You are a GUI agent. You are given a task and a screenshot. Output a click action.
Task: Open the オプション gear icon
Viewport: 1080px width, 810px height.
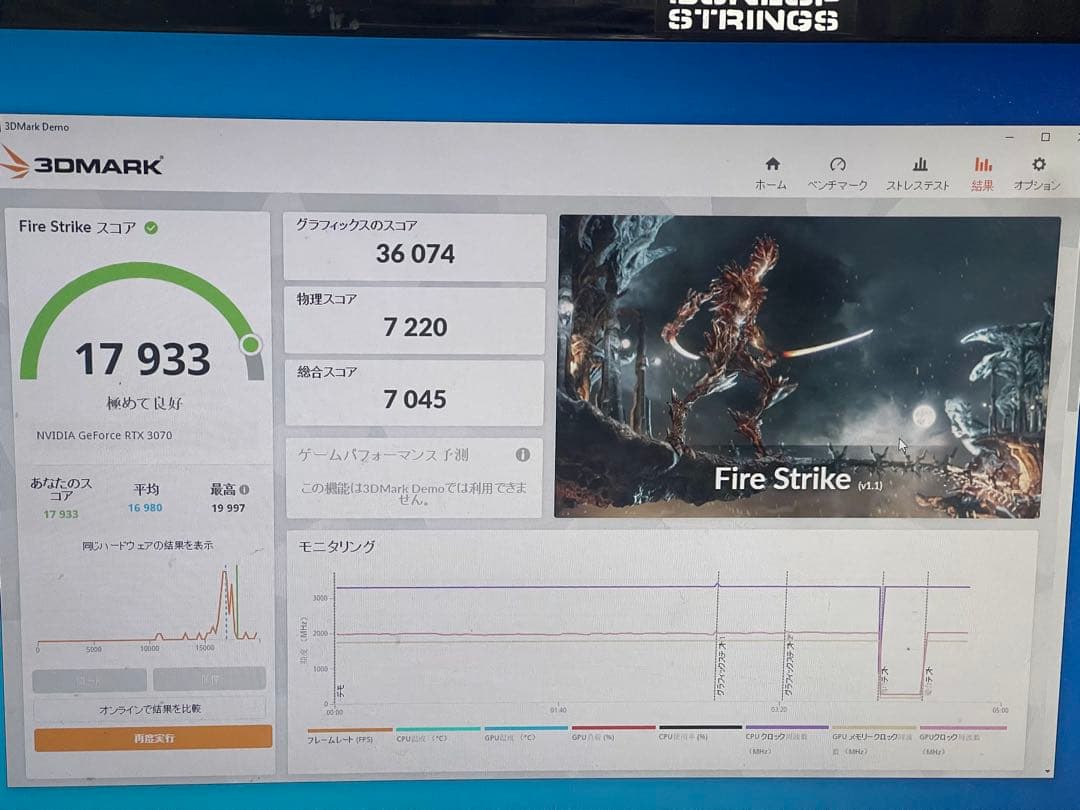[x=1039, y=164]
